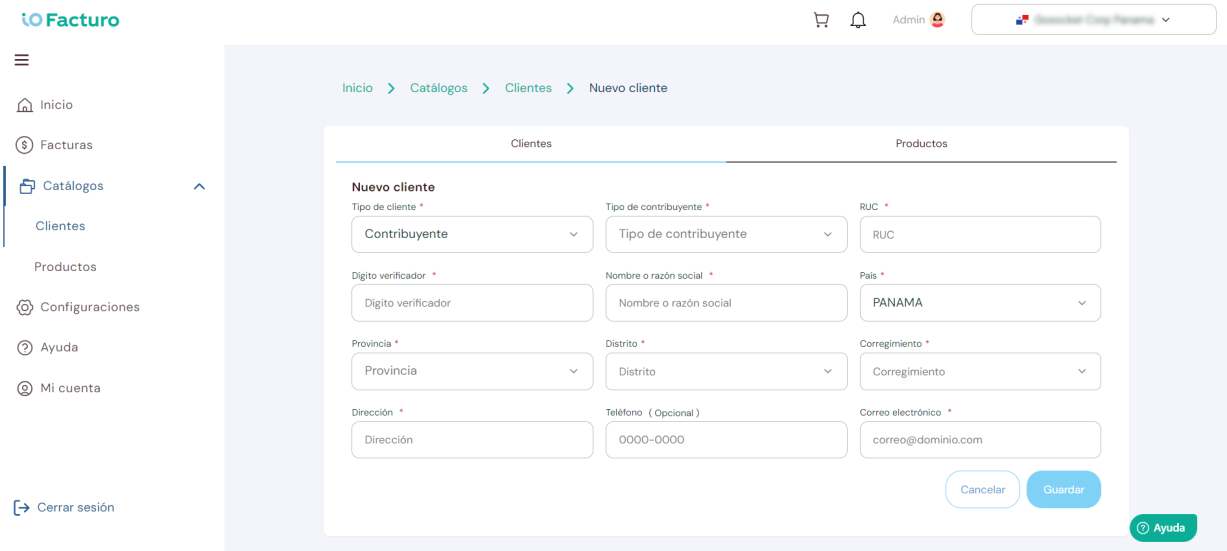Viewport: 1227px width, 551px height.
Task: Go to Facturas in the sidebar
Action: coord(66,145)
